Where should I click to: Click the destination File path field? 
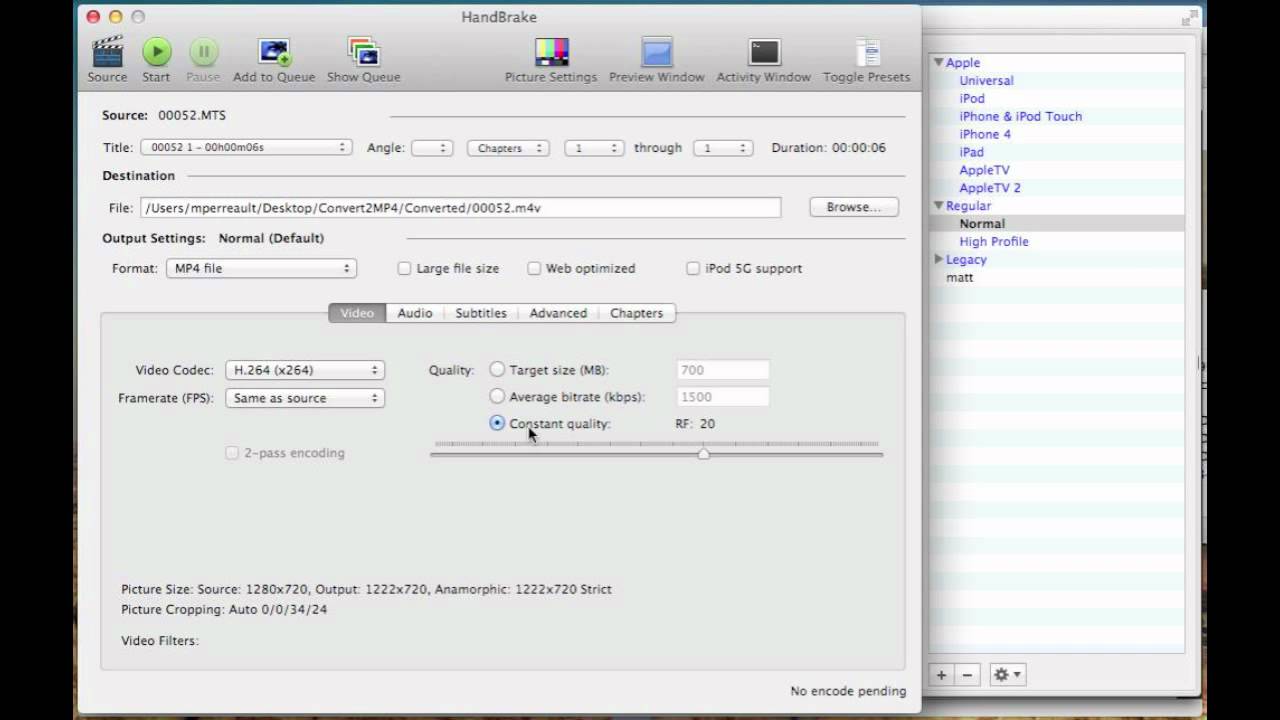click(461, 208)
